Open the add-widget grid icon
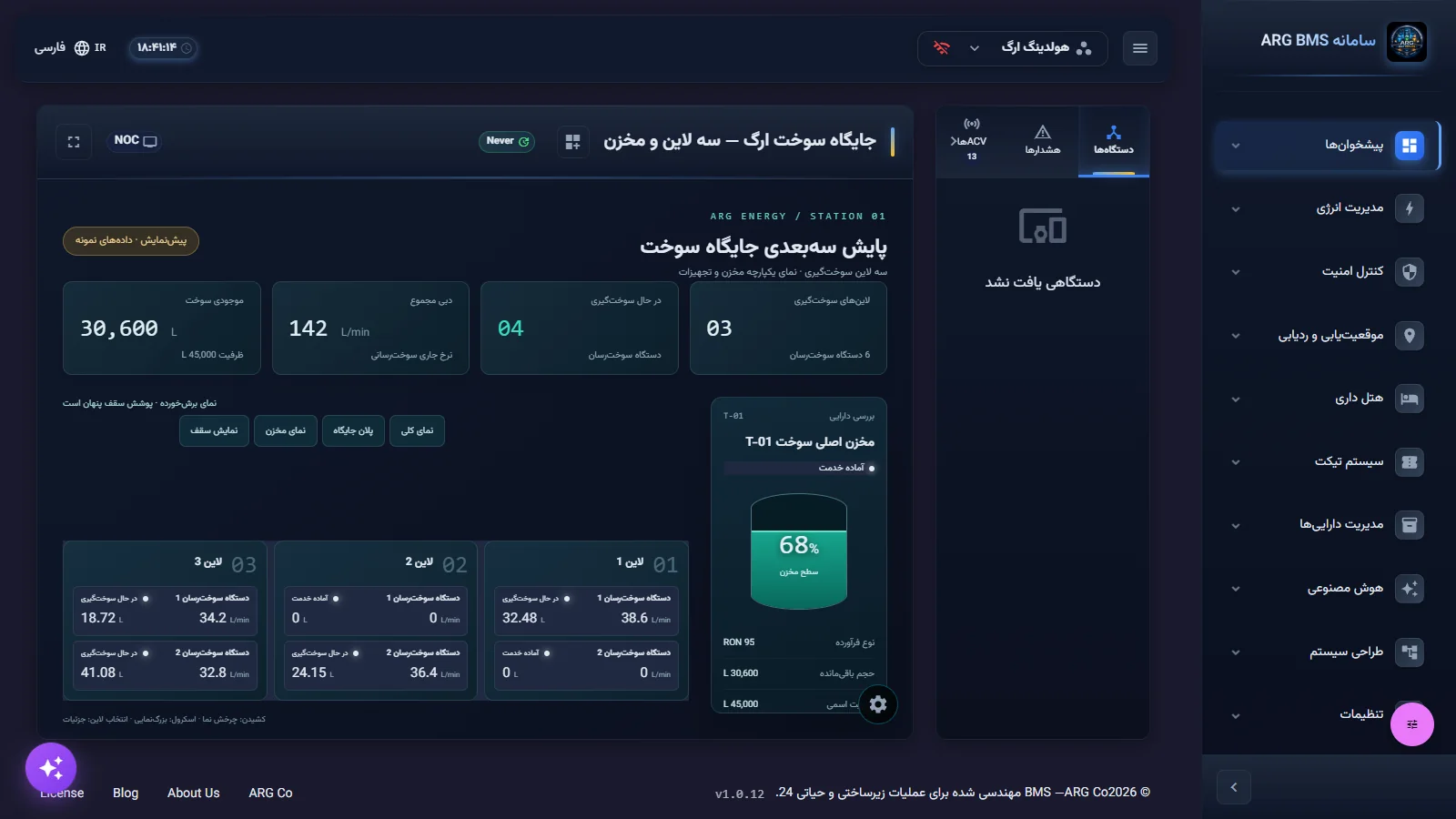This screenshot has height=819, width=1456. pos(572,142)
